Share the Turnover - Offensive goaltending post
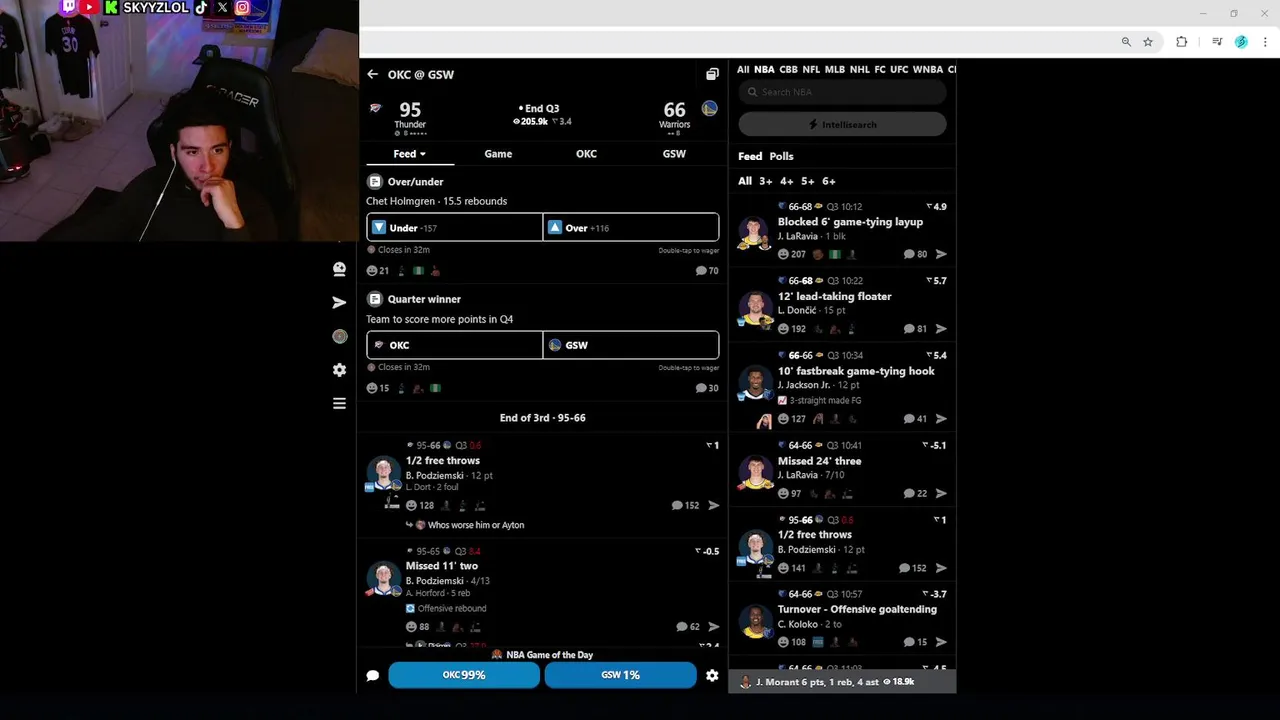The height and width of the screenshot is (720, 1280). 941,642
